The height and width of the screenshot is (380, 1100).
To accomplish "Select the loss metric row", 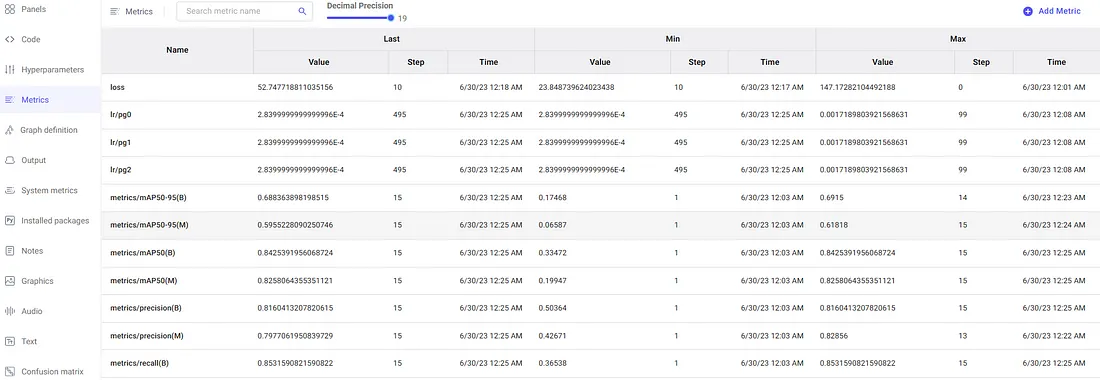I will [x=601, y=88].
